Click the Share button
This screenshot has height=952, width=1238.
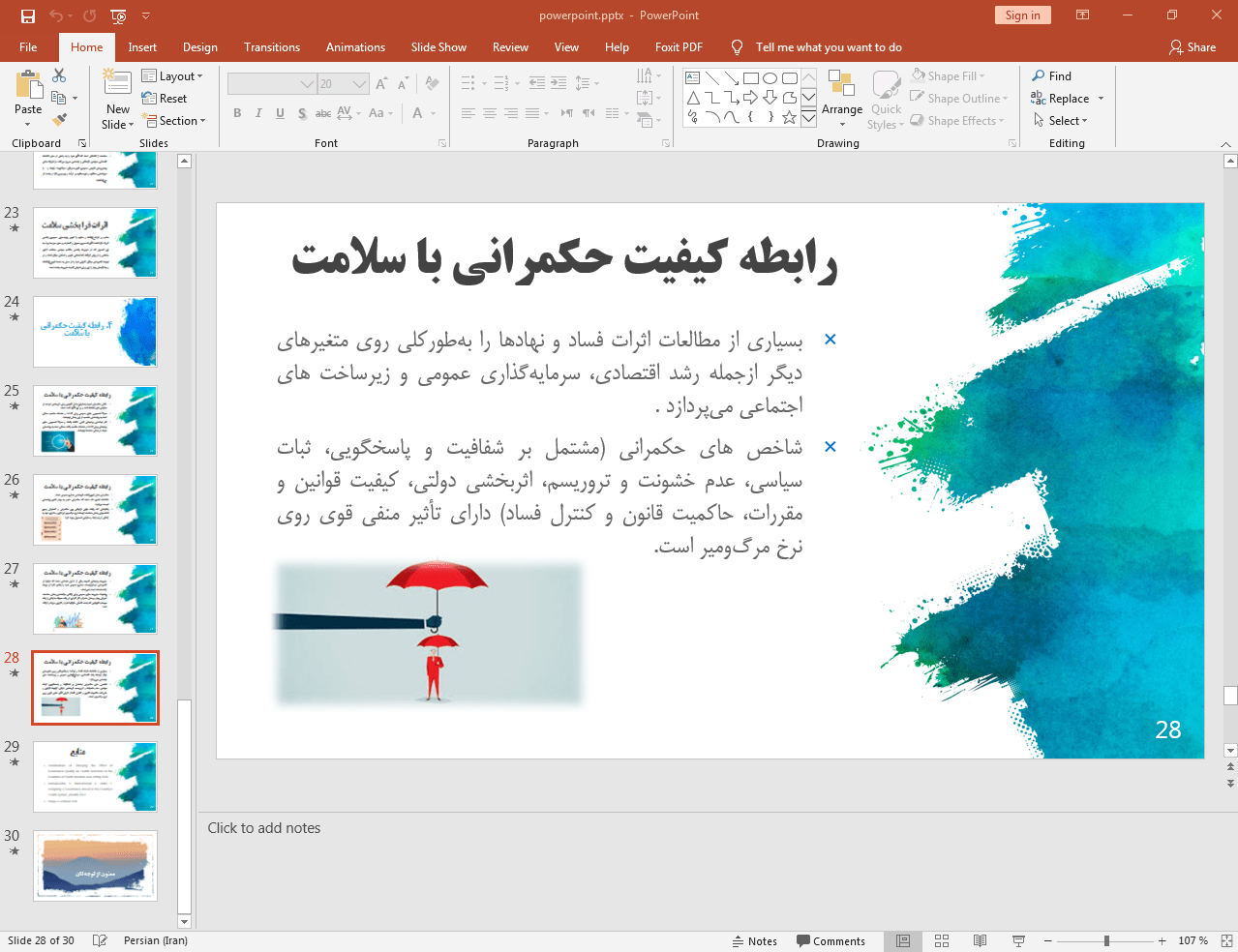click(1193, 47)
